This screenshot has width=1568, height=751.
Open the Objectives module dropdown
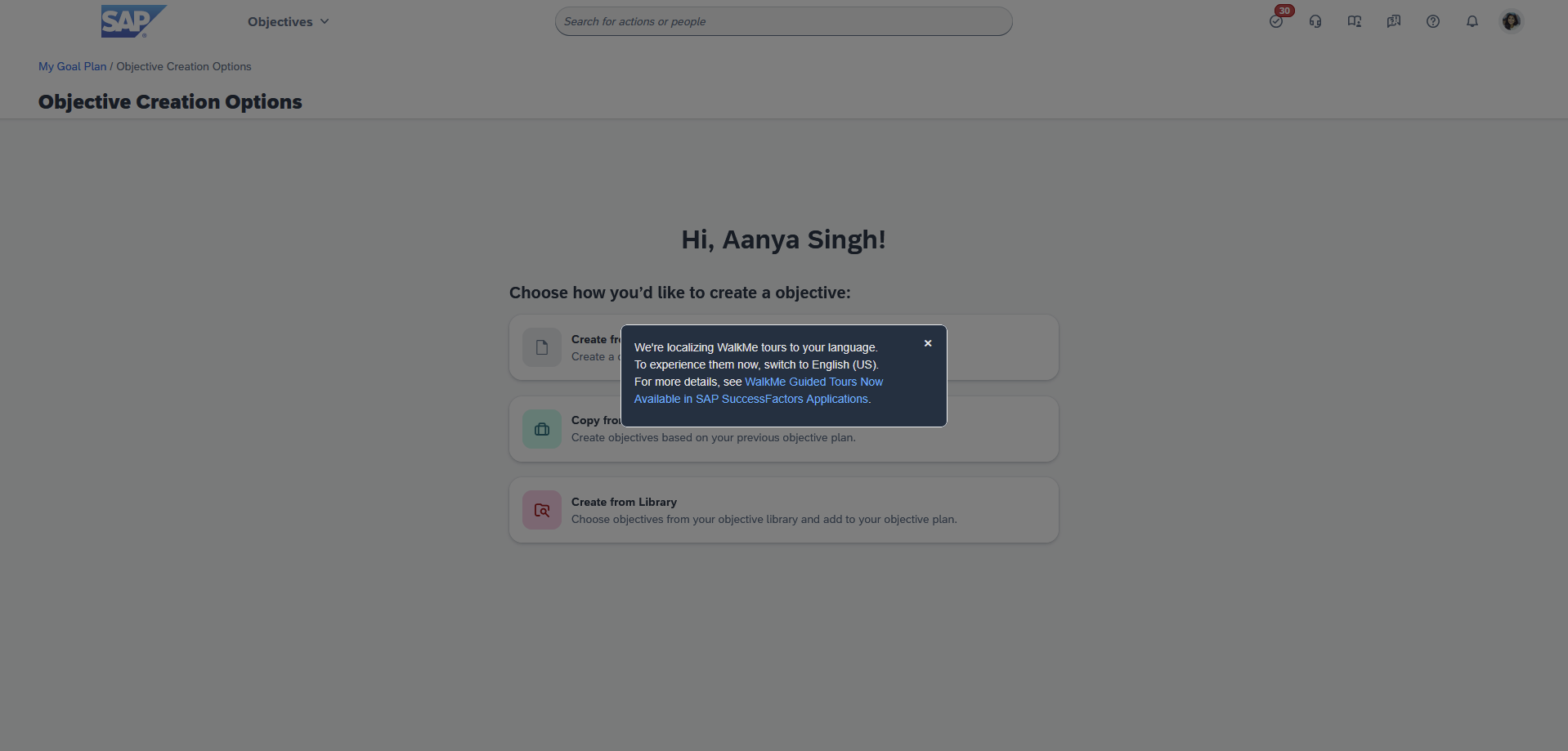click(288, 22)
